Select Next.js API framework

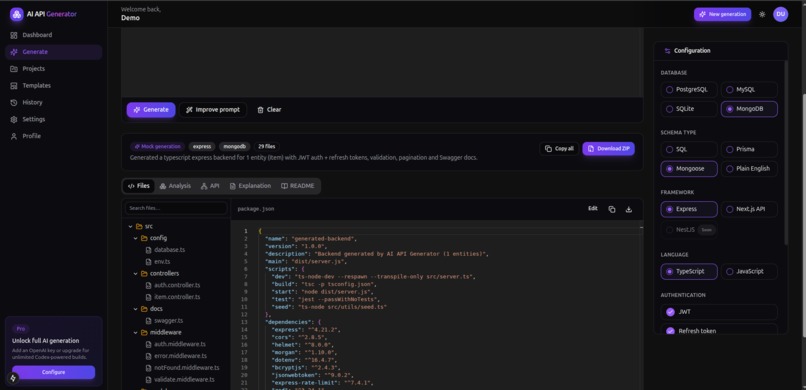pyautogui.click(x=749, y=209)
